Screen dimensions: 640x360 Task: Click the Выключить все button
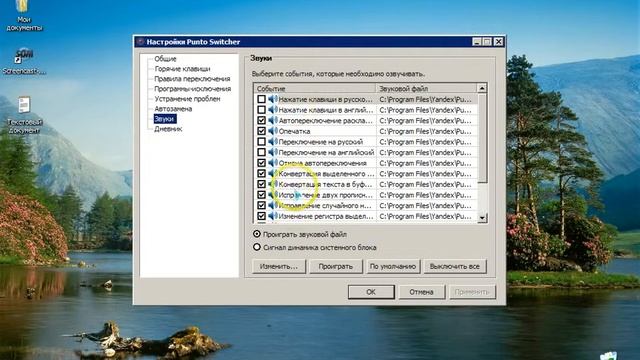(455, 266)
